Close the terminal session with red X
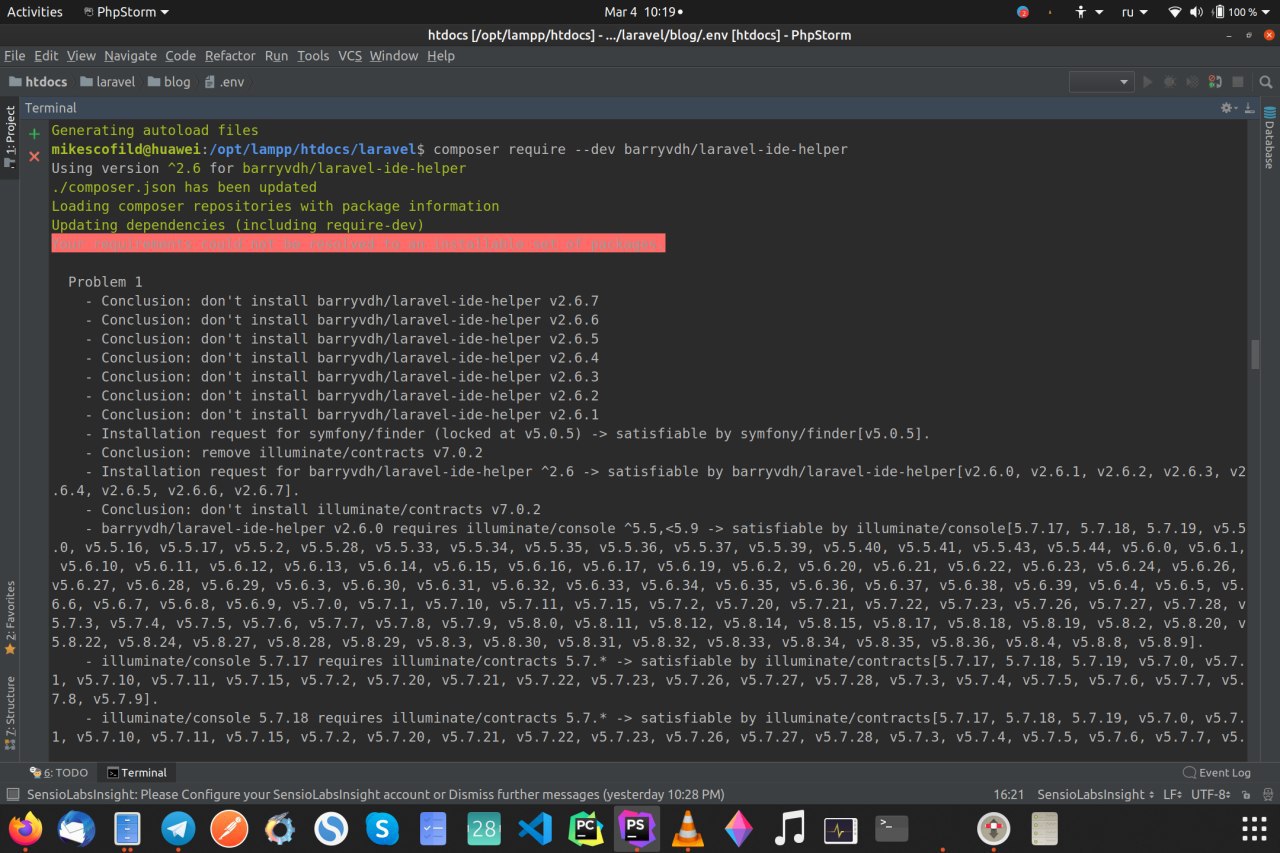Viewport: 1280px width, 853px height. coord(34,156)
